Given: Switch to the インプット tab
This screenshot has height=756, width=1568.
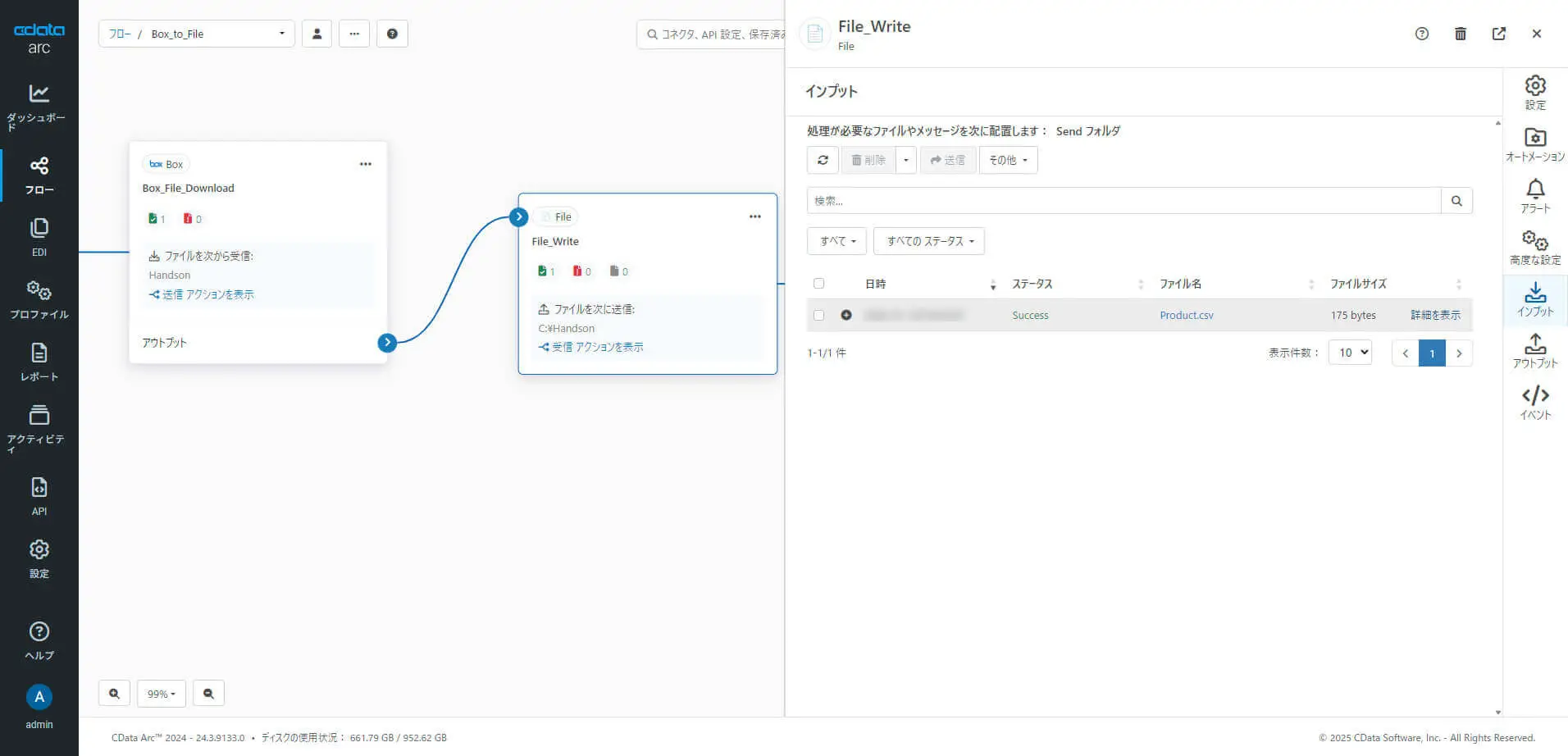Looking at the screenshot, I should coord(1535,299).
